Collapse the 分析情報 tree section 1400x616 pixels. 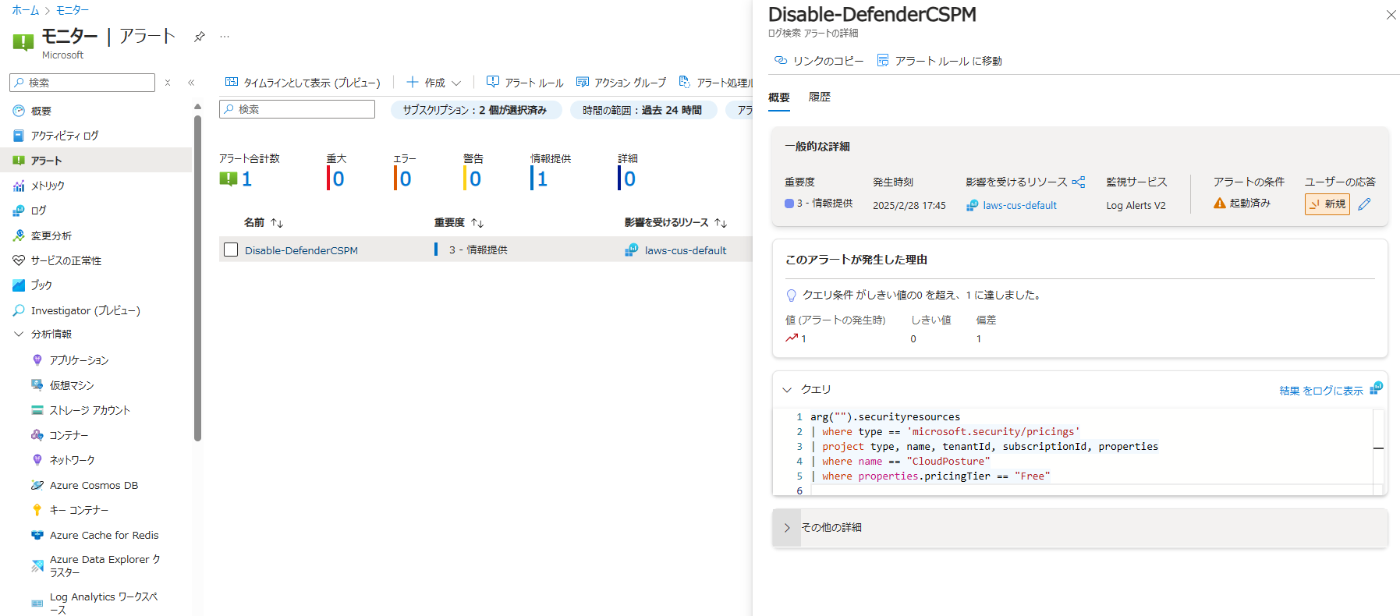(x=18, y=335)
